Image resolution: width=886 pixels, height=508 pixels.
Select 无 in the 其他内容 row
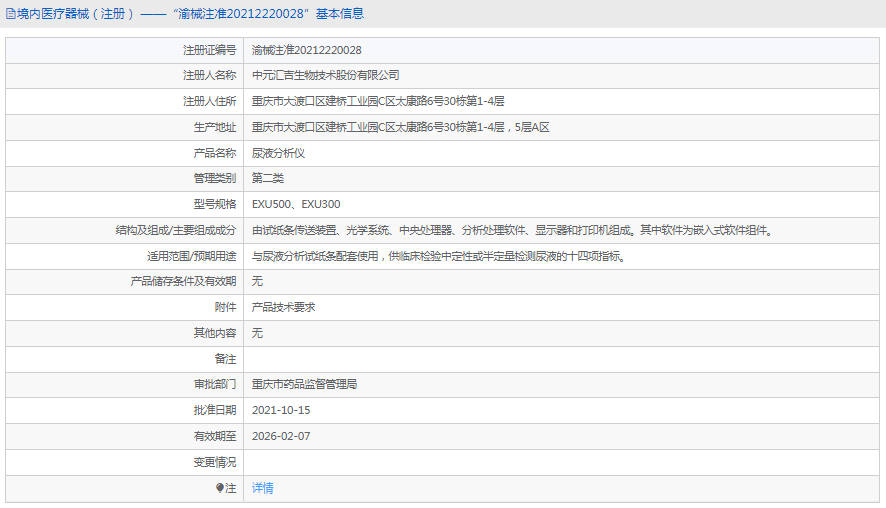tap(257, 333)
